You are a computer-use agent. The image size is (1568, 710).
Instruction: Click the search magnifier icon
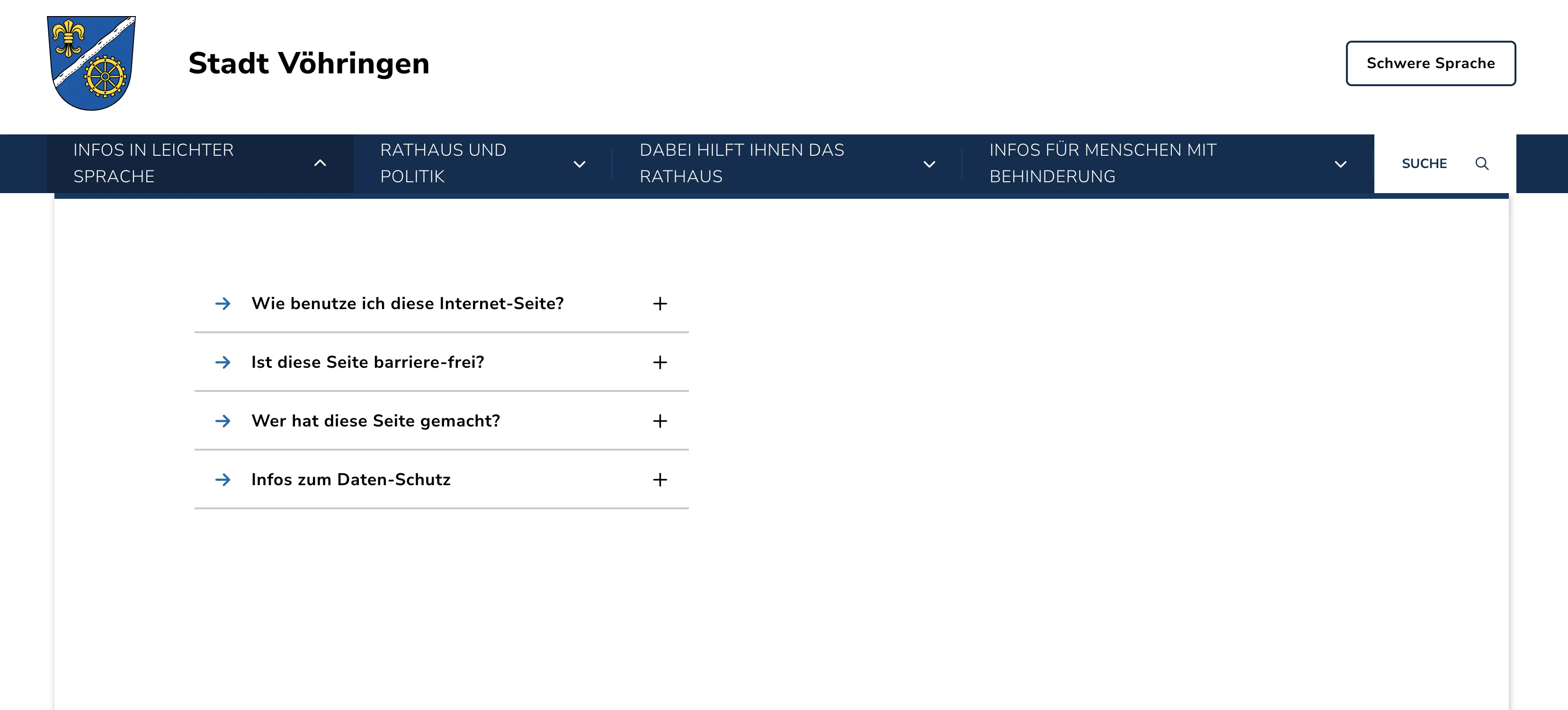tap(1481, 164)
